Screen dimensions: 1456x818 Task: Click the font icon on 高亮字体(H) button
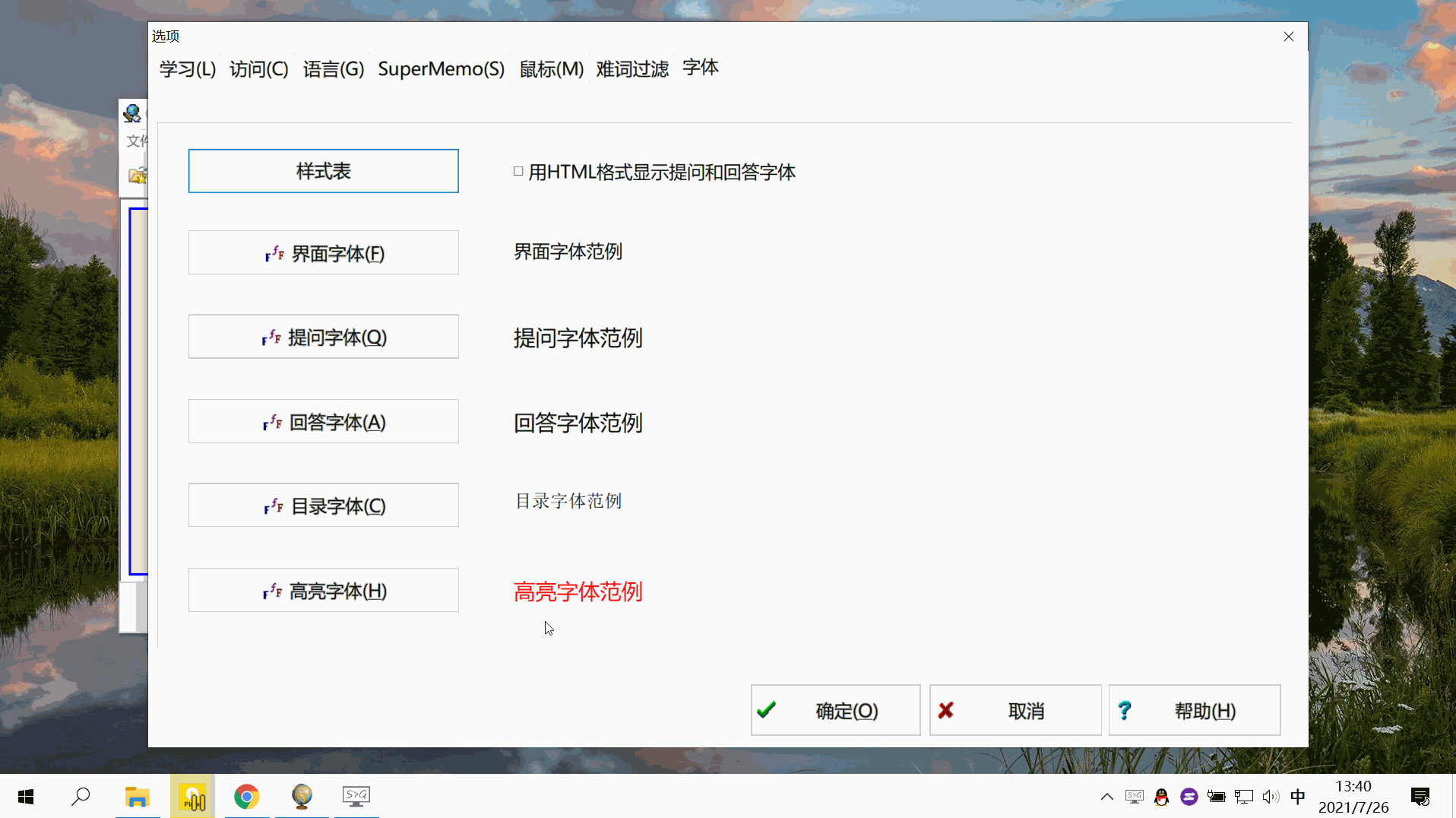[x=271, y=591]
